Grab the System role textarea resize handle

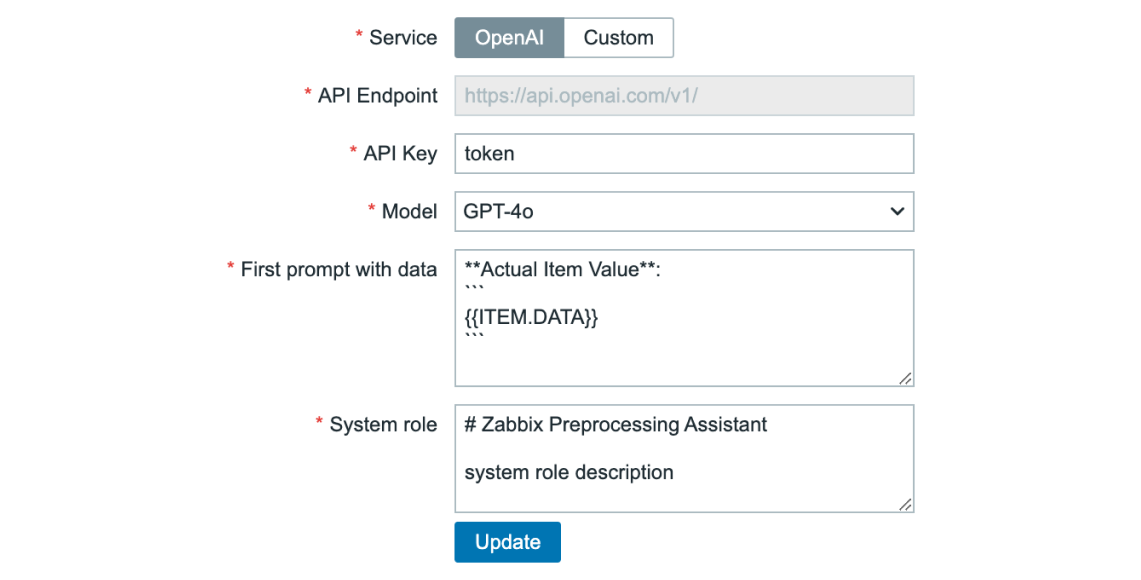(x=905, y=504)
